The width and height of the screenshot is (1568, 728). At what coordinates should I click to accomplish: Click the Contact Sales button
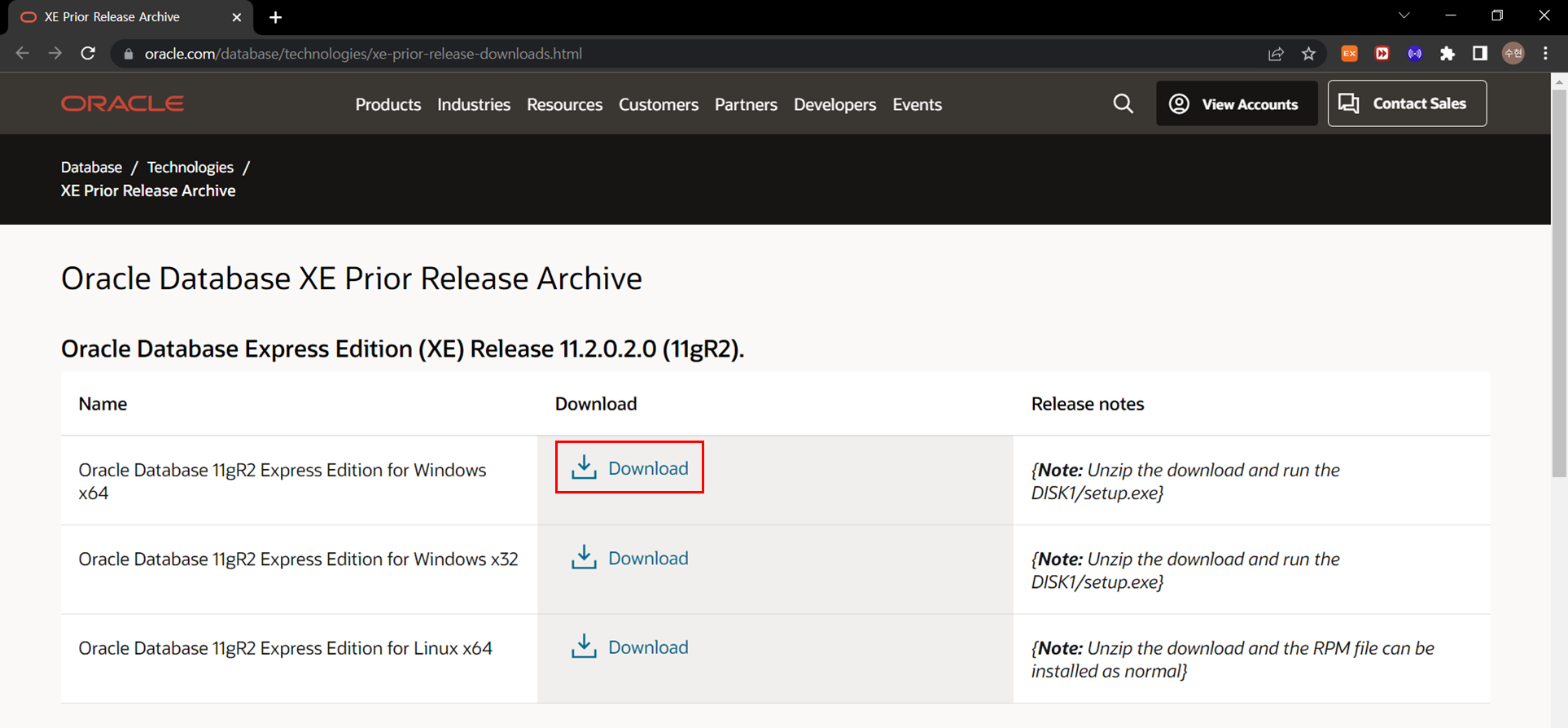[x=1407, y=103]
